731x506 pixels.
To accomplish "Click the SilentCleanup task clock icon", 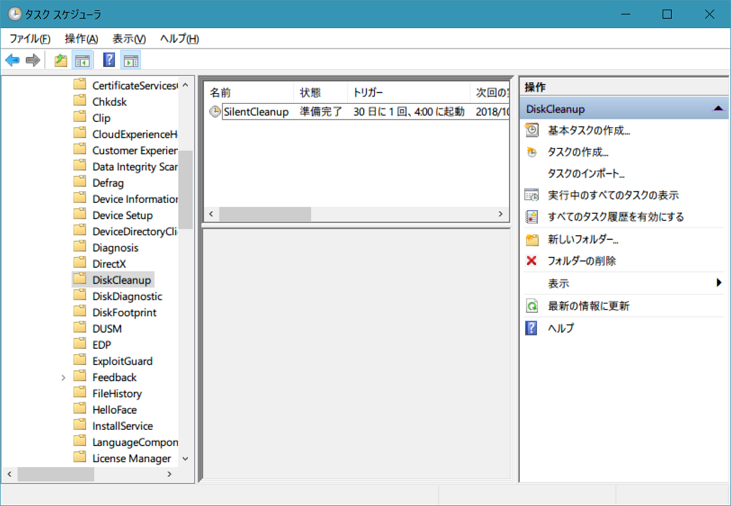I will point(215,112).
